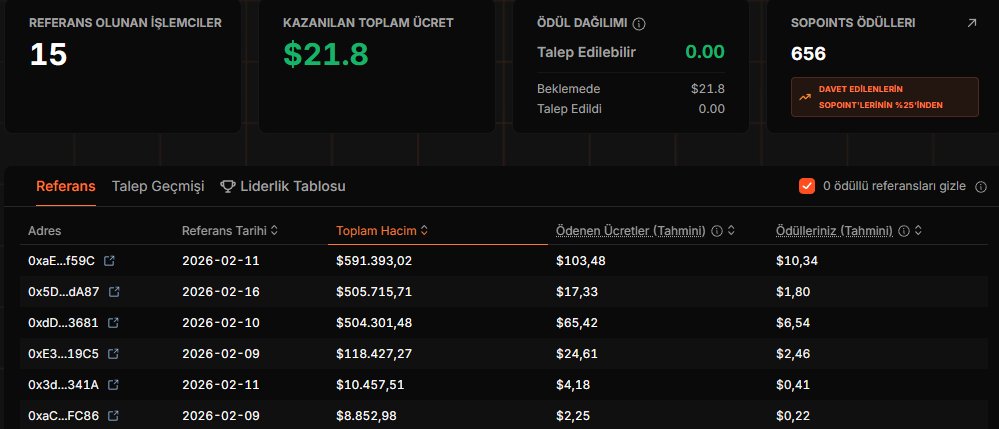Click paid fees value $17,33

pyautogui.click(x=577, y=292)
